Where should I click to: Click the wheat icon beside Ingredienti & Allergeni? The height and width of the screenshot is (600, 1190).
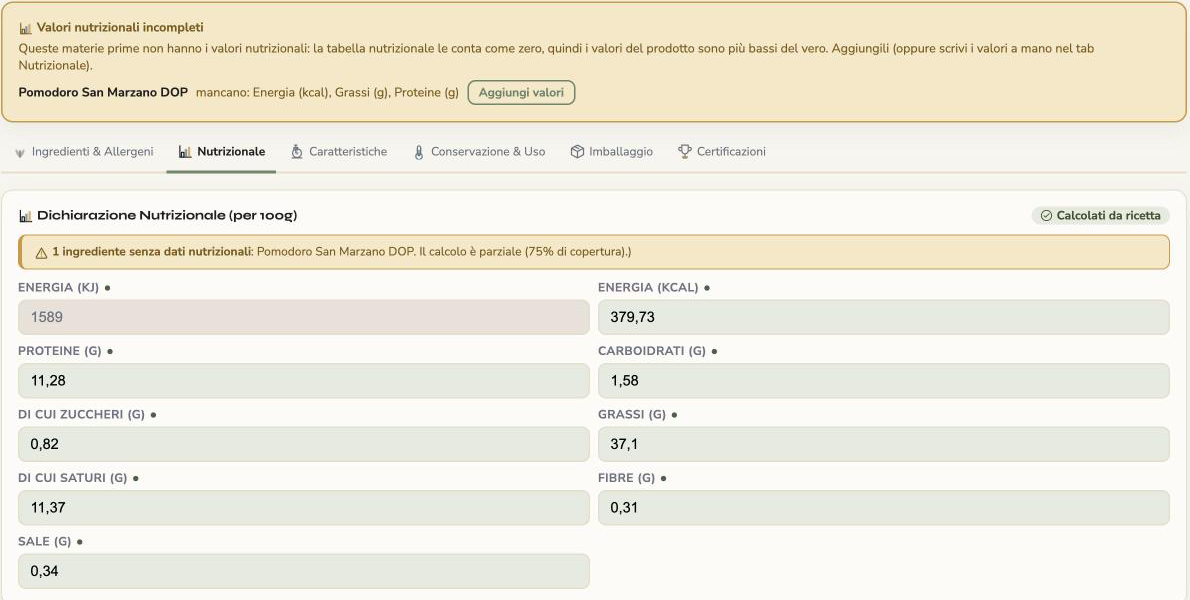click(x=20, y=152)
